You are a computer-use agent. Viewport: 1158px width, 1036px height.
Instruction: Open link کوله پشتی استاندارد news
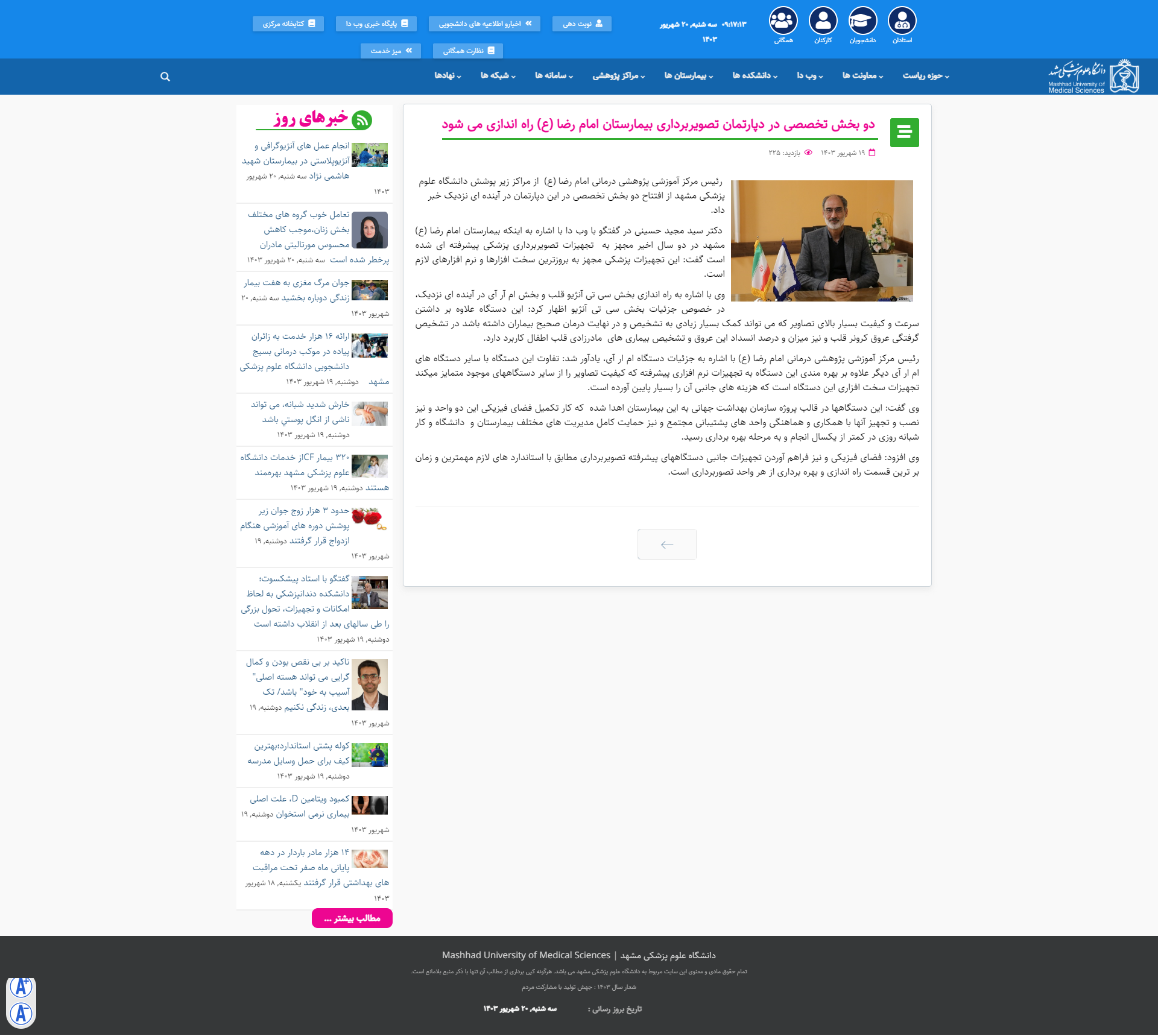click(x=298, y=753)
